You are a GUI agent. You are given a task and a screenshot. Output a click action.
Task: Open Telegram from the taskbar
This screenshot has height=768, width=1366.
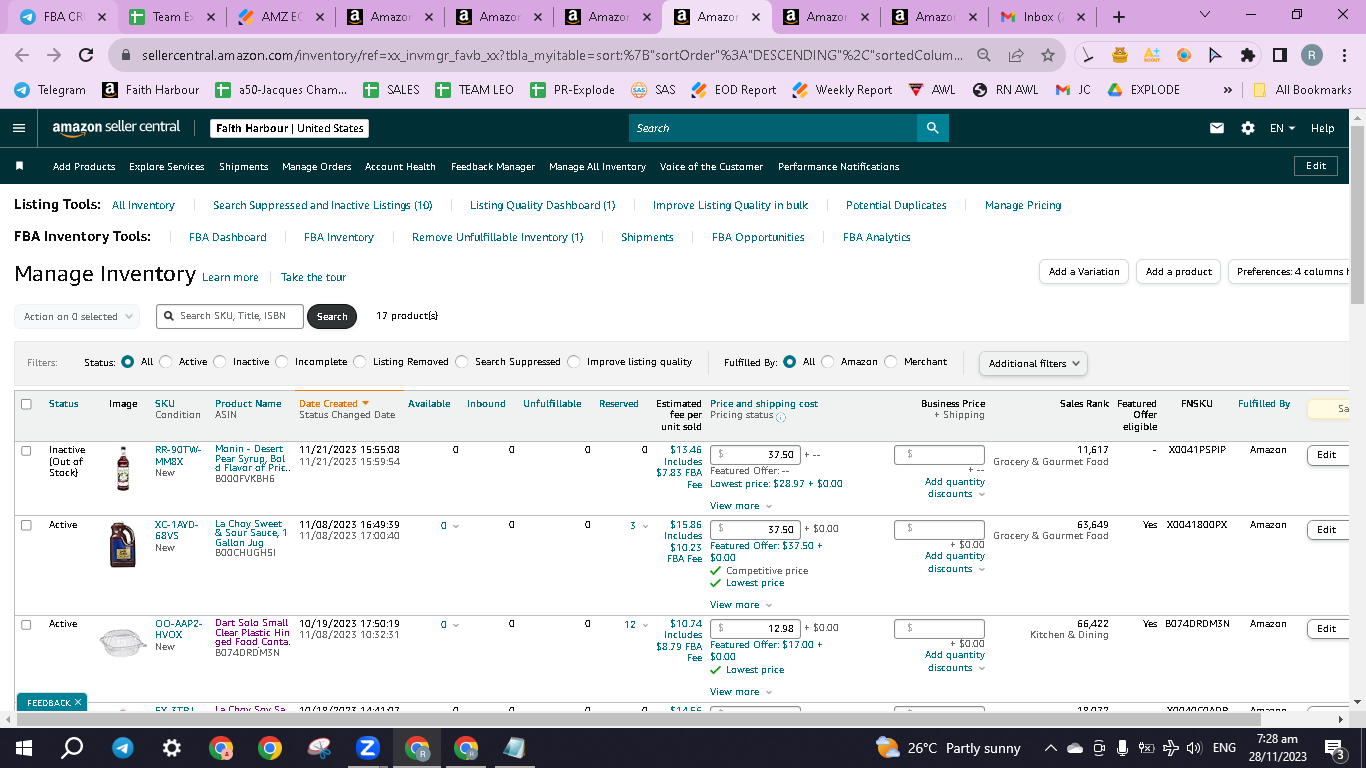[x=122, y=747]
